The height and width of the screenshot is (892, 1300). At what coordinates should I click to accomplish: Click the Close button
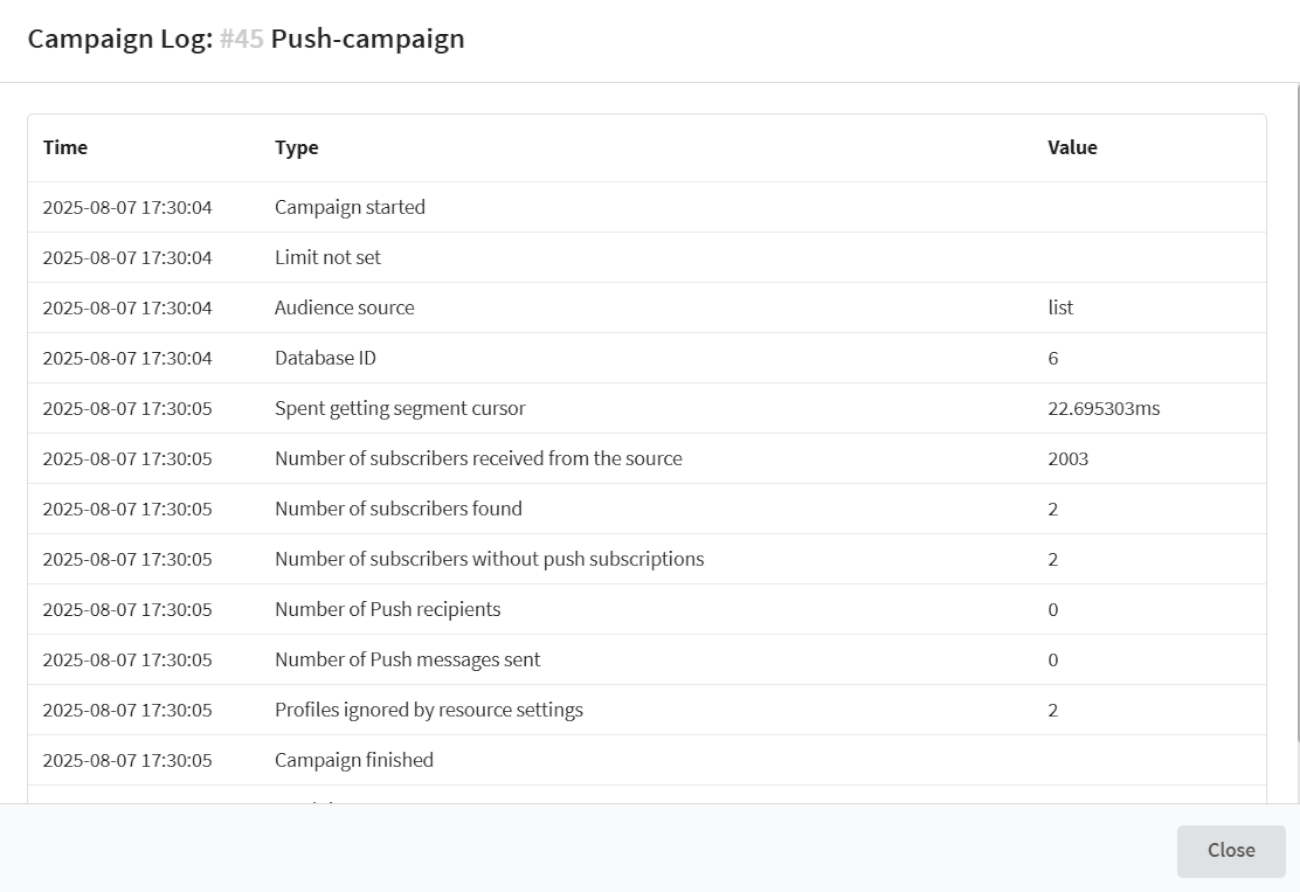(x=1230, y=850)
